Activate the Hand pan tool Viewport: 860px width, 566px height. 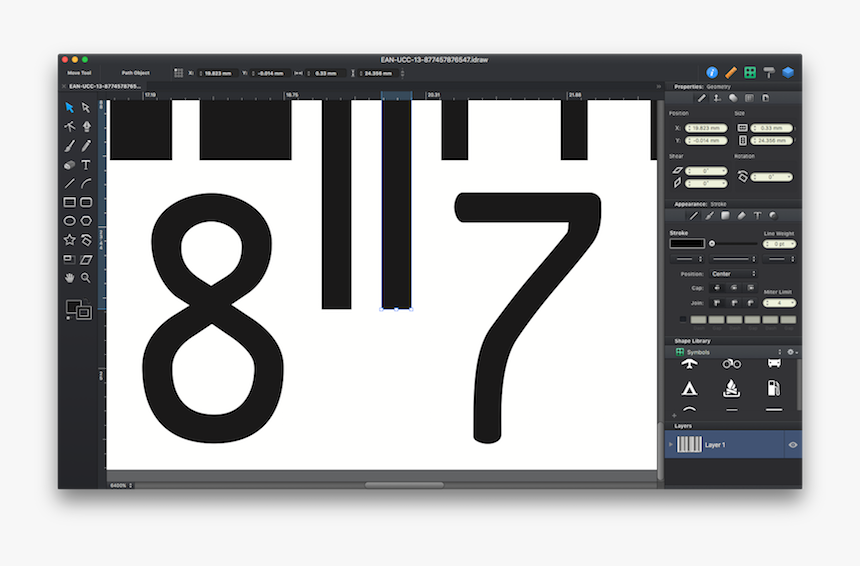point(70,277)
